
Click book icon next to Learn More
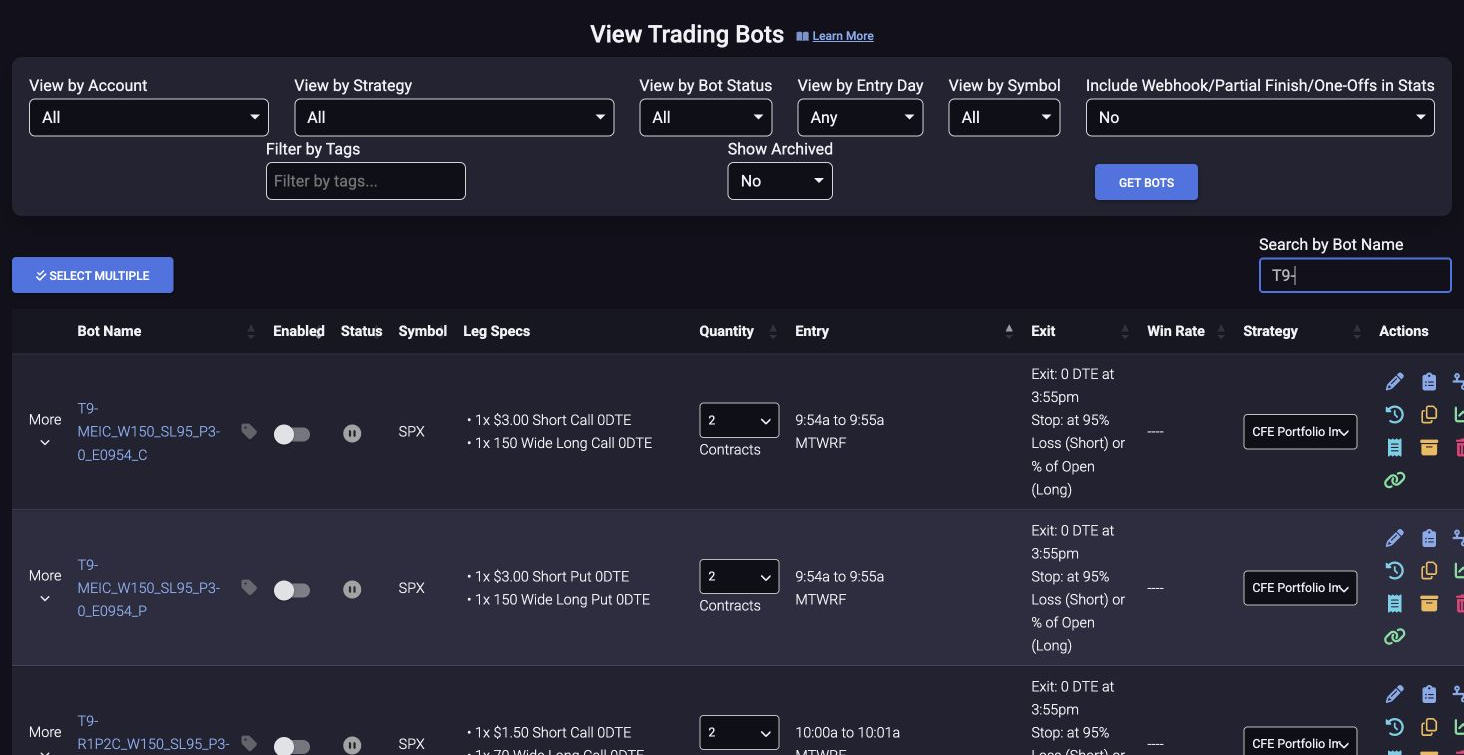(x=802, y=36)
